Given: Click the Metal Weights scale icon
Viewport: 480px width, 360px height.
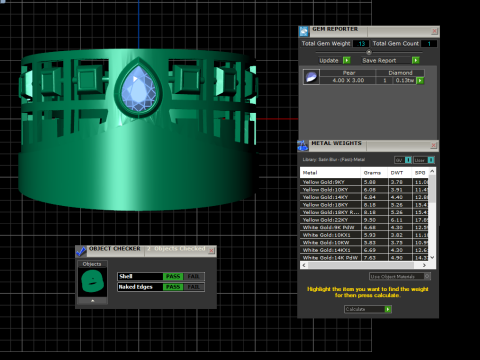Looking at the screenshot, I should point(303,146).
